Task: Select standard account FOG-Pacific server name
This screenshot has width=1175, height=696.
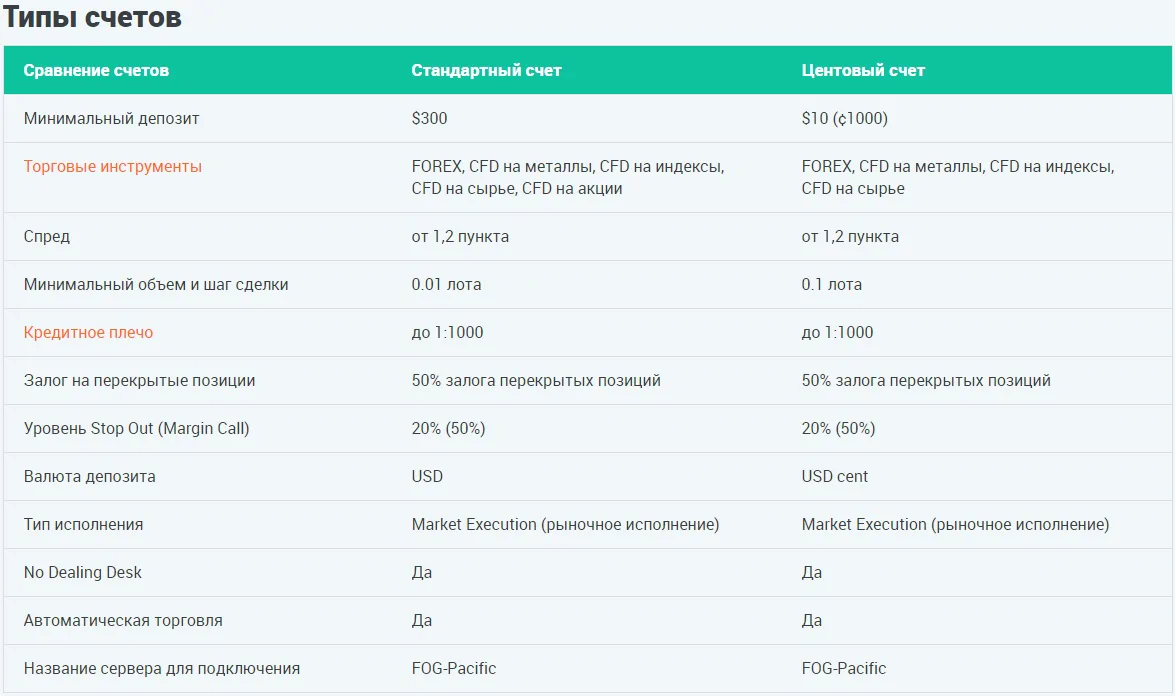Action: point(454,668)
